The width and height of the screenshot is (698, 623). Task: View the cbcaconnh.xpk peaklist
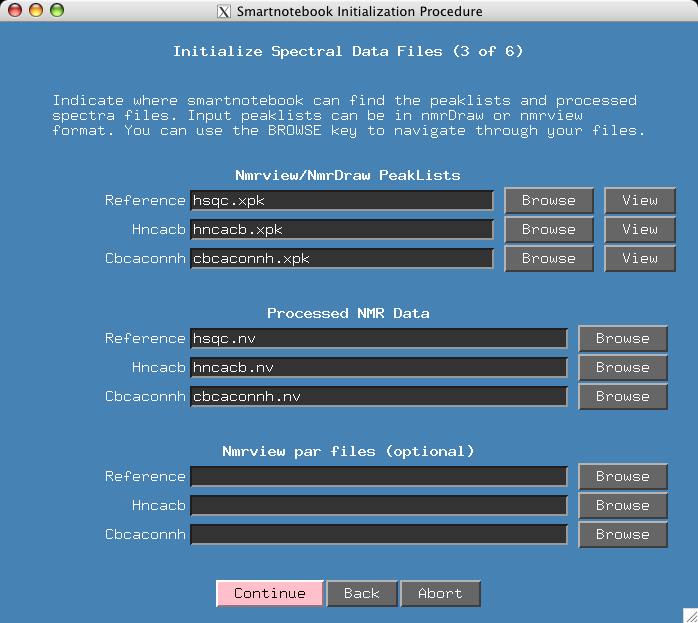click(639, 258)
